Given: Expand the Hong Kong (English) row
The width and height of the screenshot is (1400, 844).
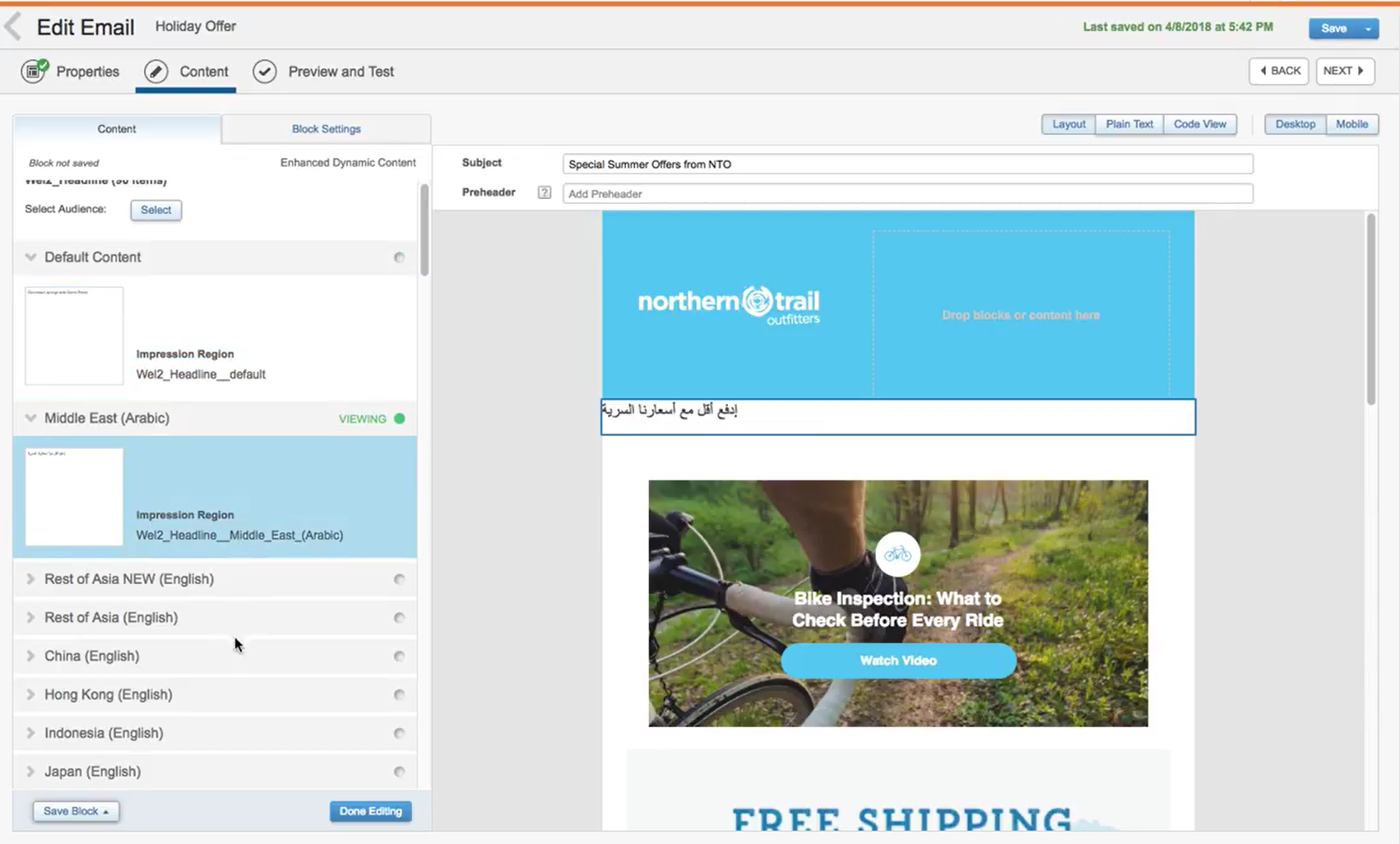Looking at the screenshot, I should click(x=30, y=694).
